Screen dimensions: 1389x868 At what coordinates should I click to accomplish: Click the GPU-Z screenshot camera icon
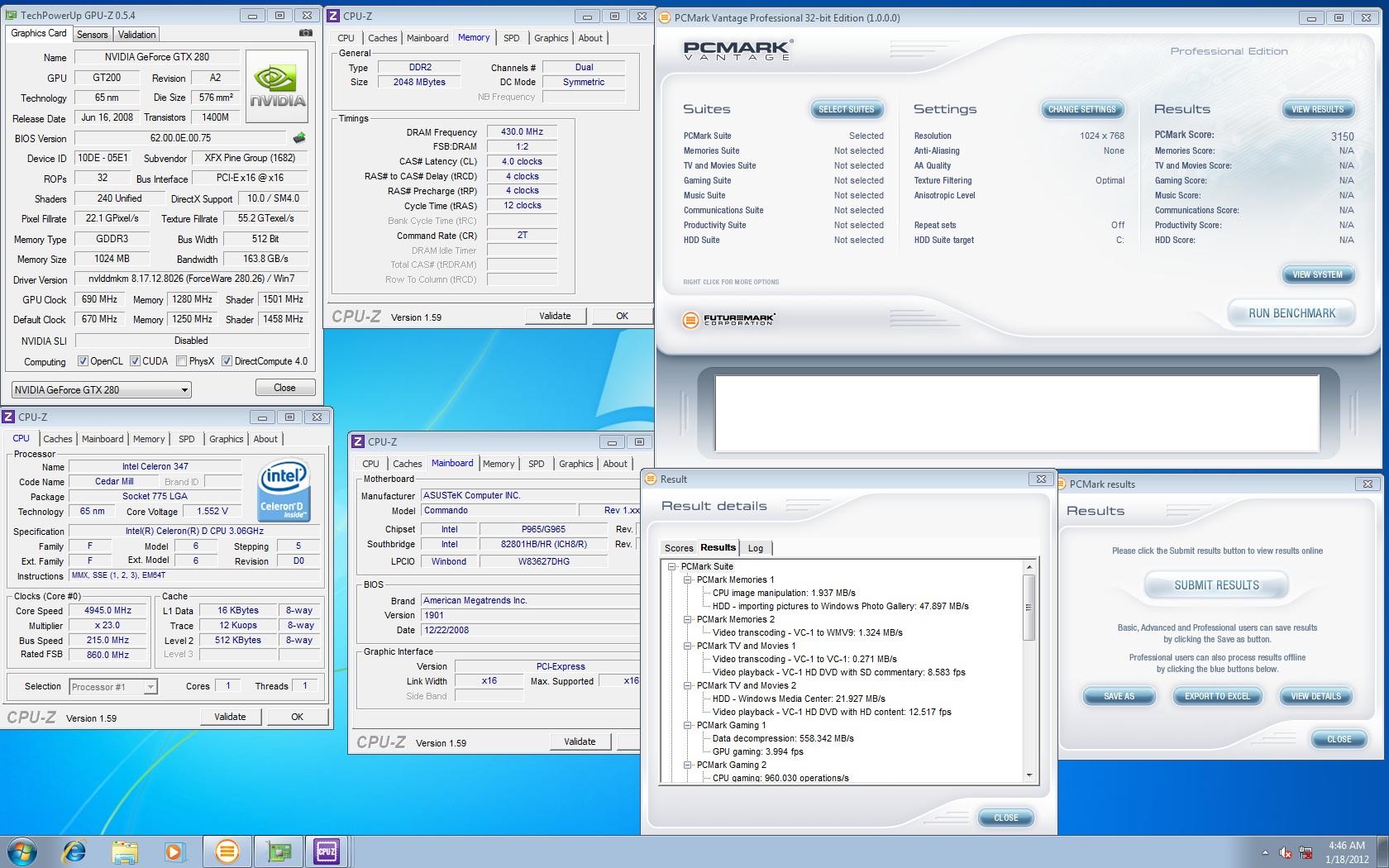pyautogui.click(x=306, y=33)
